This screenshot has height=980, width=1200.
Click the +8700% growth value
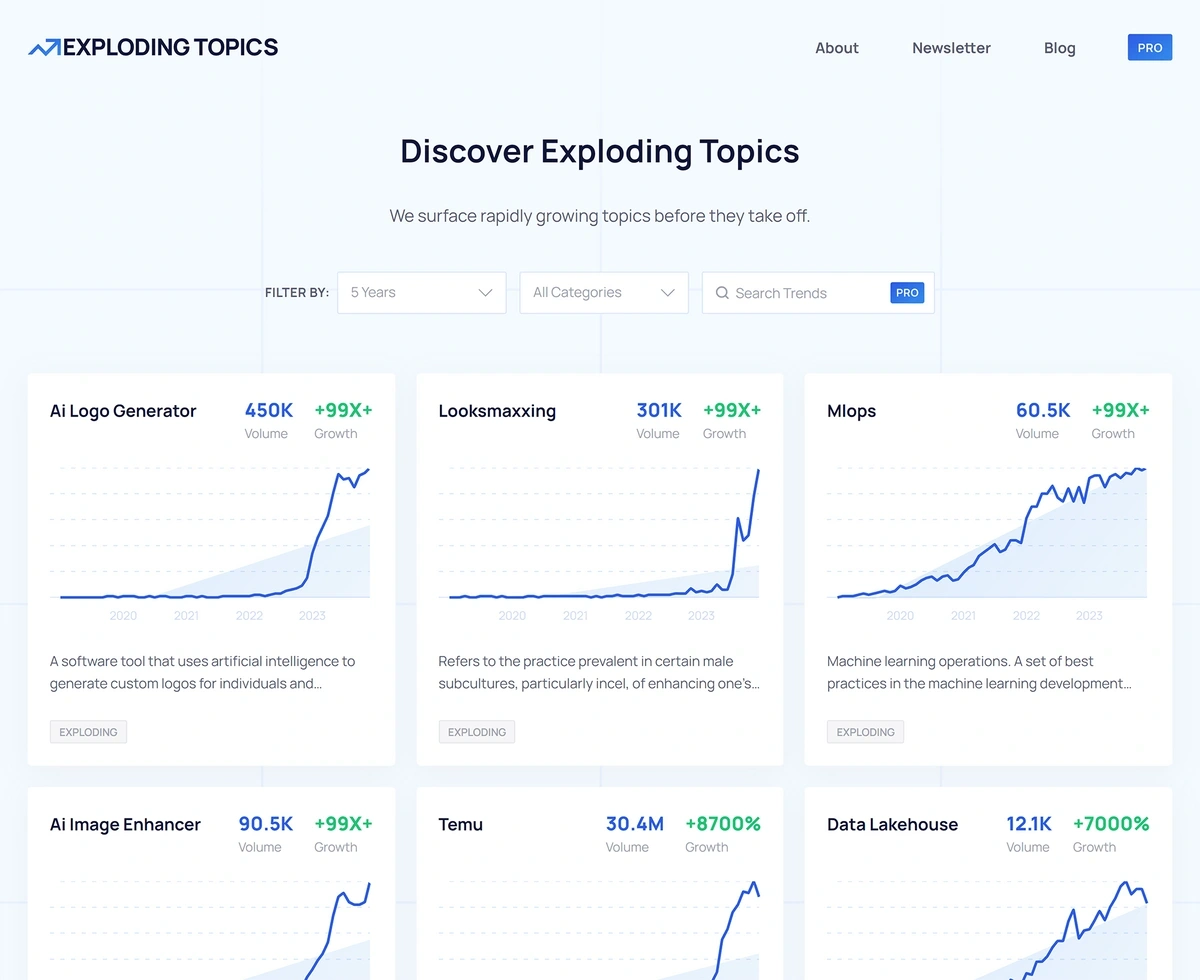723,824
